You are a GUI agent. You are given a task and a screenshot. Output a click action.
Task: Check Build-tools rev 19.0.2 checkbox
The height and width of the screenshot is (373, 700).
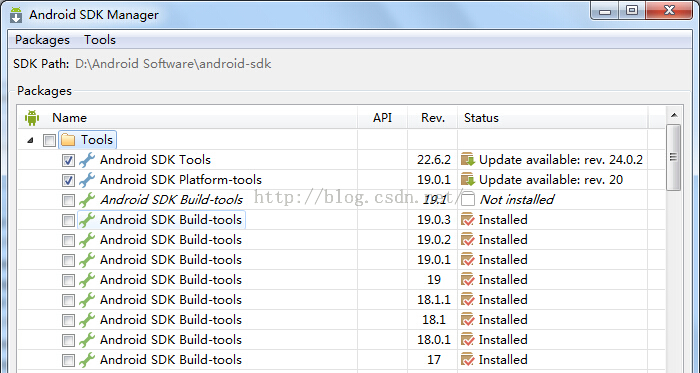[68, 240]
